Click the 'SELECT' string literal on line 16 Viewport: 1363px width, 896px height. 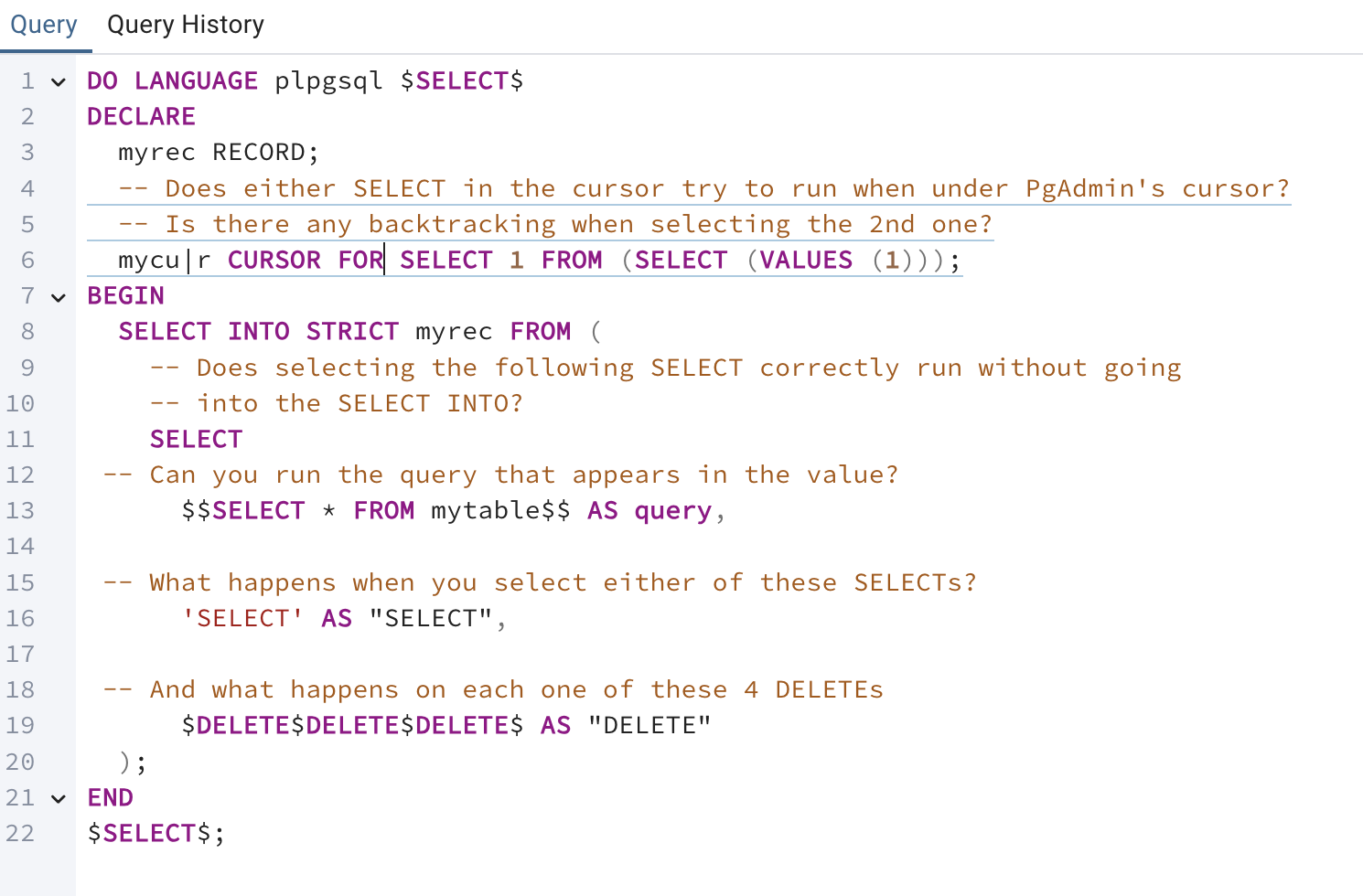pyautogui.click(x=242, y=619)
